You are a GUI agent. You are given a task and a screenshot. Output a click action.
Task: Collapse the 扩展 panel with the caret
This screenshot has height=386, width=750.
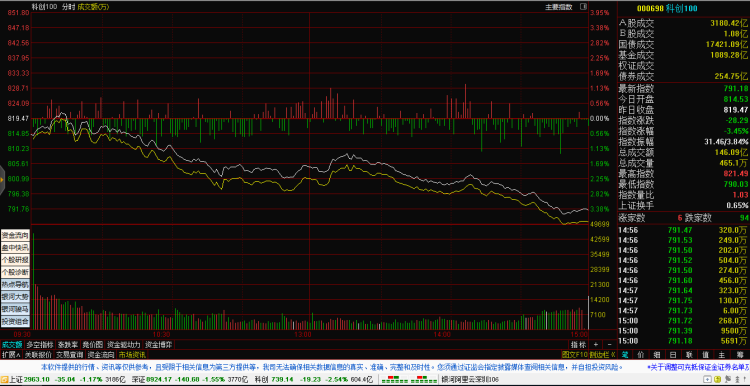point(11,355)
